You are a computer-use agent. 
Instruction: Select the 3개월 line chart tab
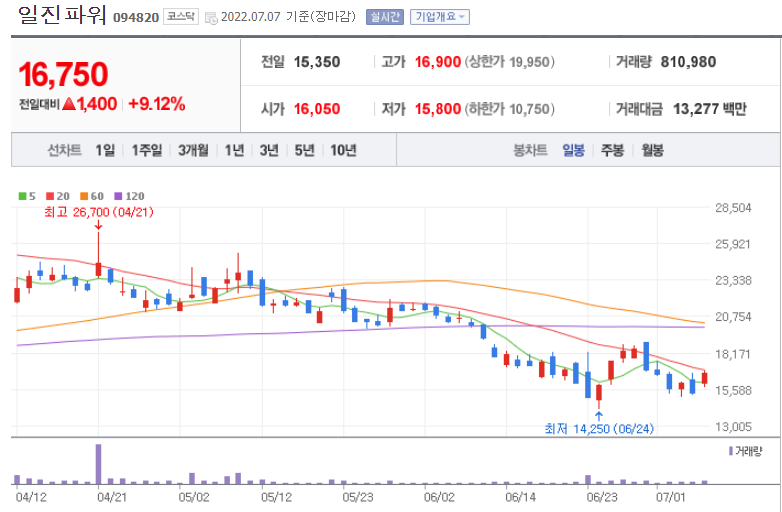[193, 150]
